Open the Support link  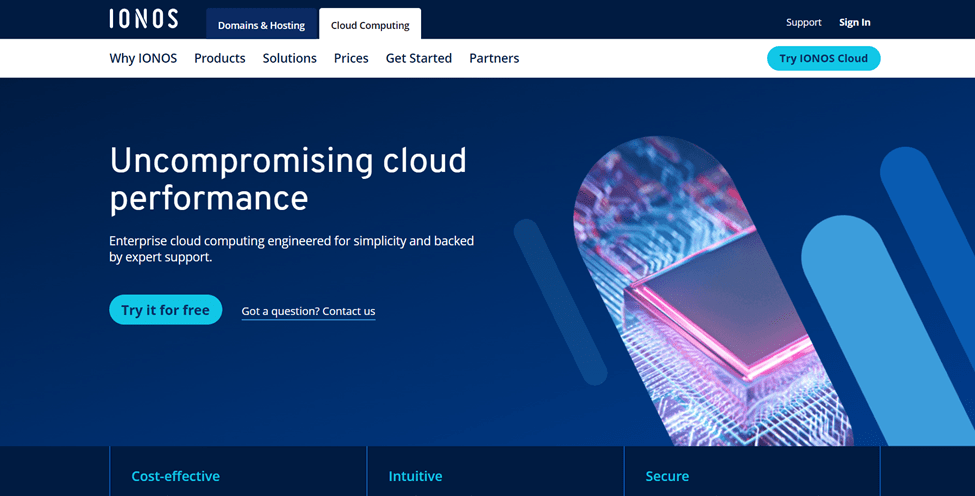click(803, 22)
